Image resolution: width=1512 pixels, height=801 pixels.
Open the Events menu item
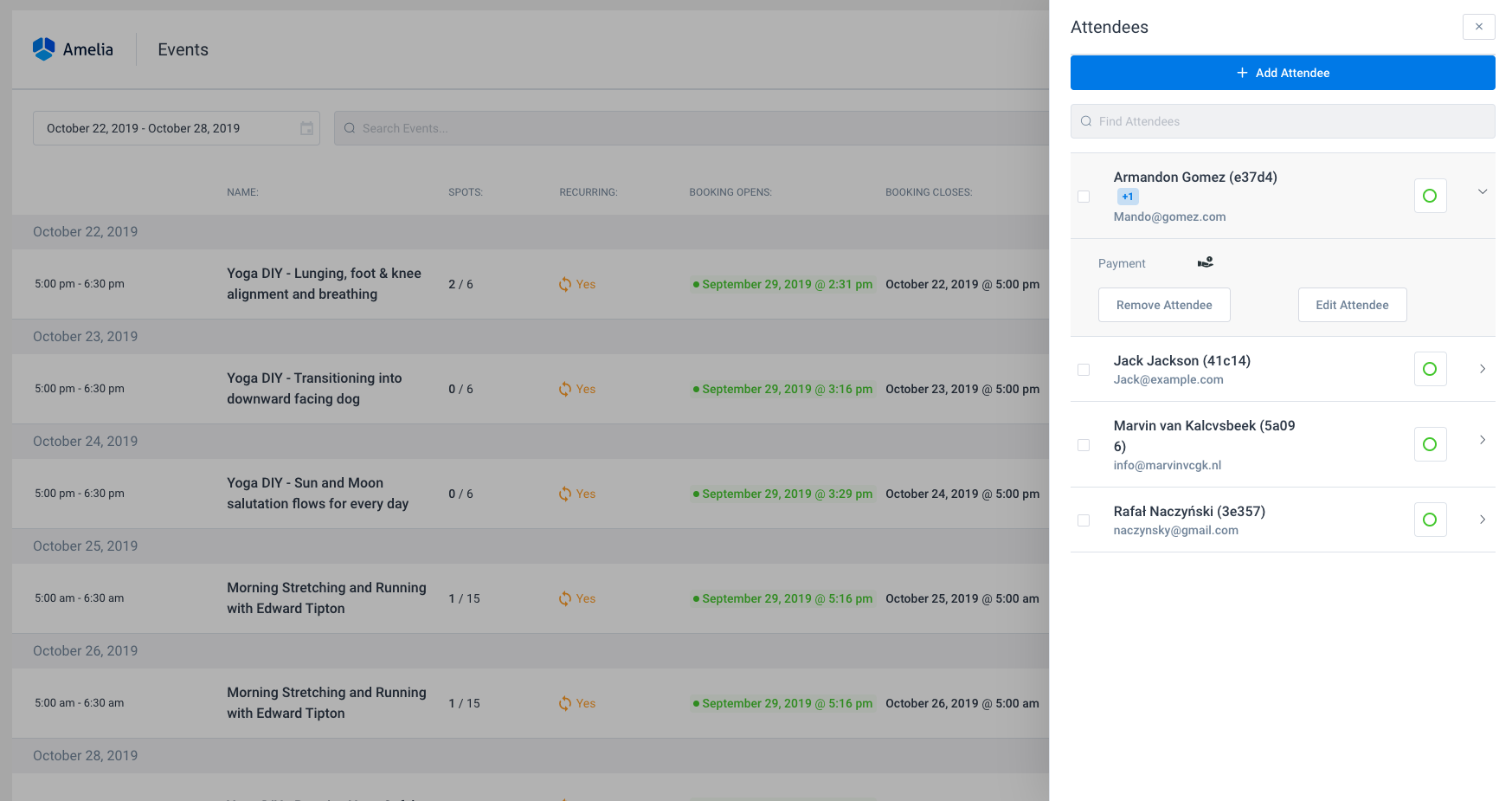coord(183,49)
